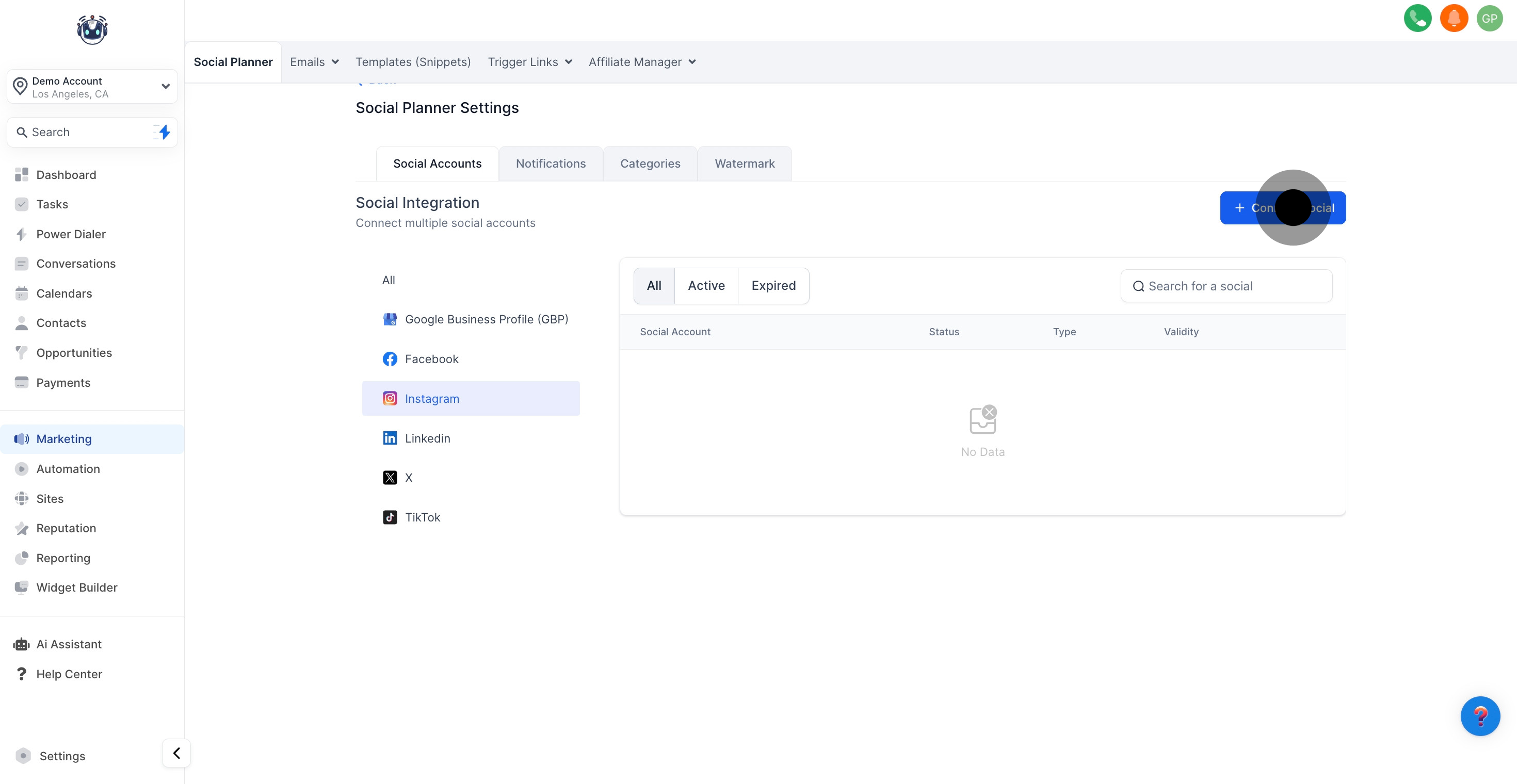This screenshot has height=784, width=1517.
Task: Expand the Emails dropdown menu
Action: point(314,62)
